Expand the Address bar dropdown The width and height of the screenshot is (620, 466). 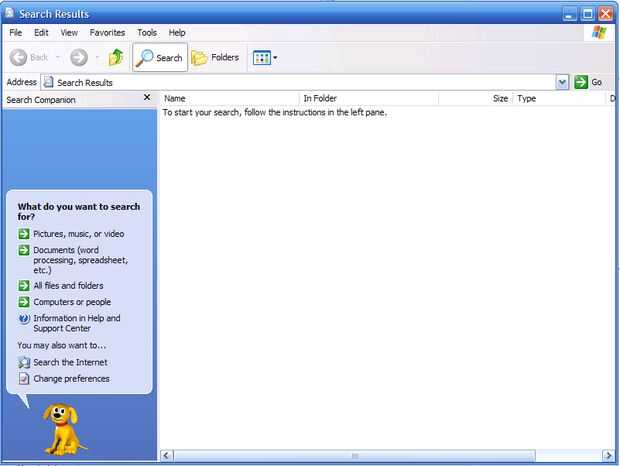pos(562,82)
